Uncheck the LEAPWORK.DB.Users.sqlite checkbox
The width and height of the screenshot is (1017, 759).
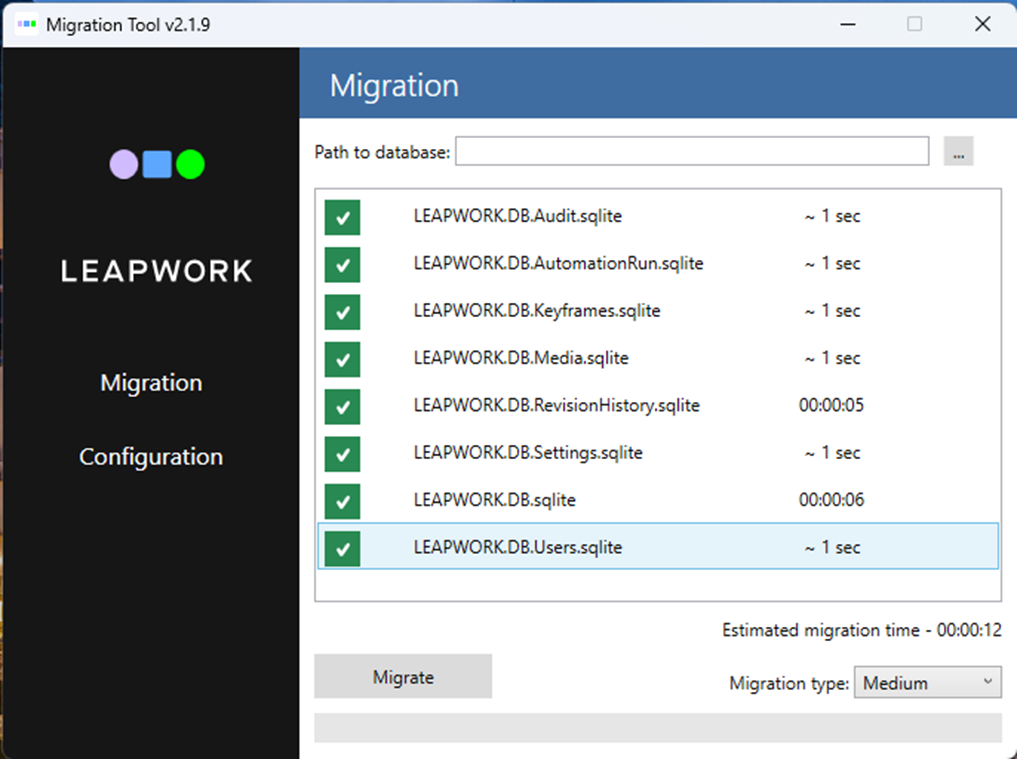tap(342, 548)
